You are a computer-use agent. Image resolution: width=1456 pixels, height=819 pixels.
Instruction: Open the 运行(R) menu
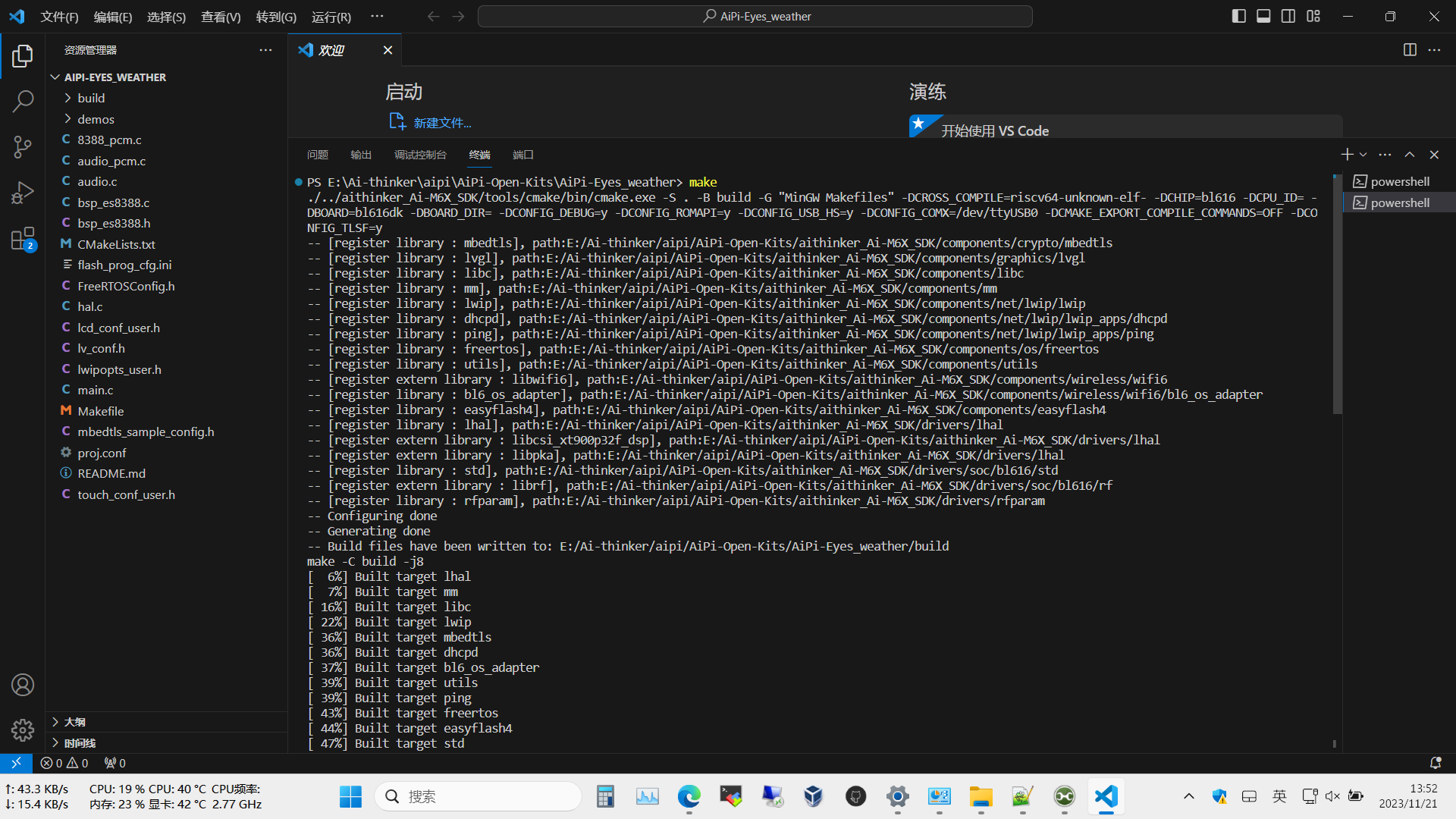(331, 17)
